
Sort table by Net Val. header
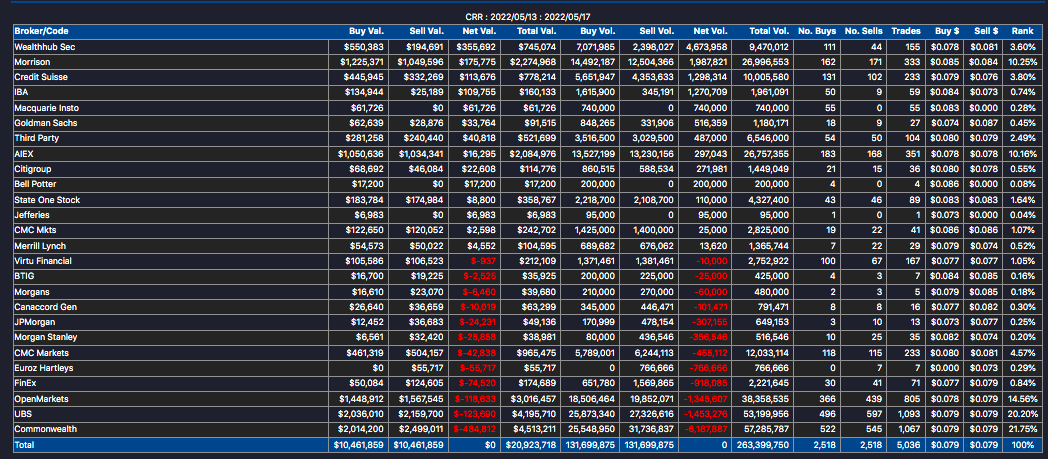click(x=480, y=31)
